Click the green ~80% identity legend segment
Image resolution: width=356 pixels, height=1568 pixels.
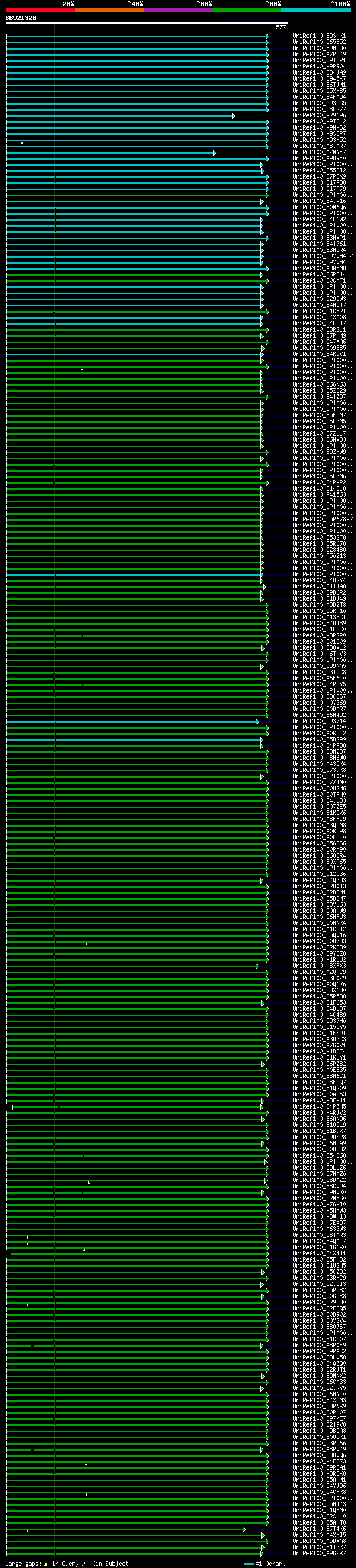tap(247, 10)
